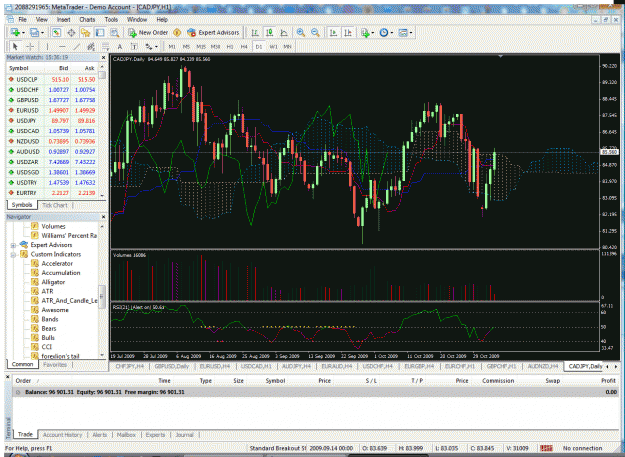Viewport: 625px width, 457px height.
Task: Toggle Market Watch window icon
Action: click(x=57, y=33)
